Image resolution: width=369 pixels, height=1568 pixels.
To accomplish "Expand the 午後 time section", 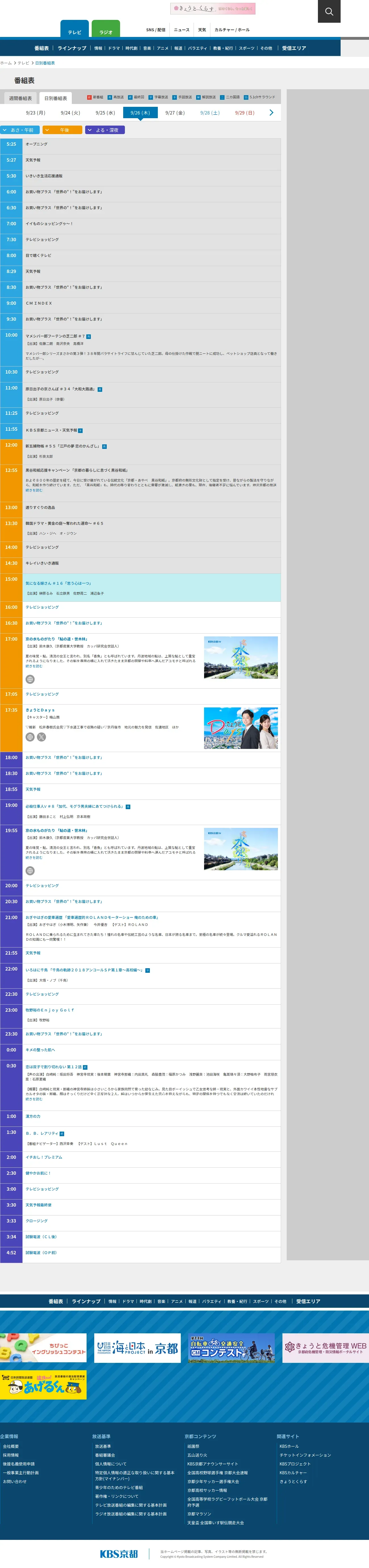I will click(x=63, y=130).
